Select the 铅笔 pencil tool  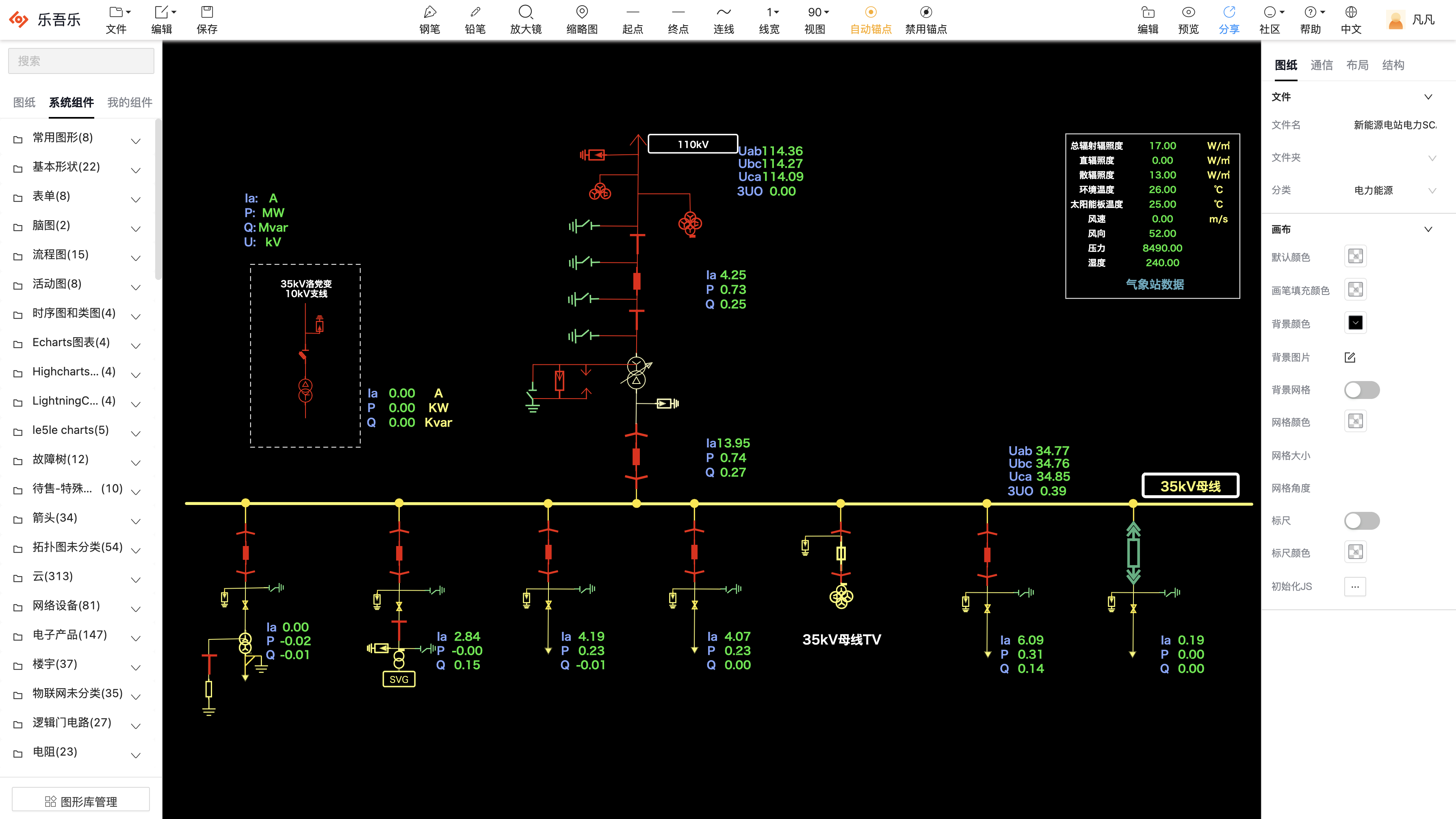[475, 13]
